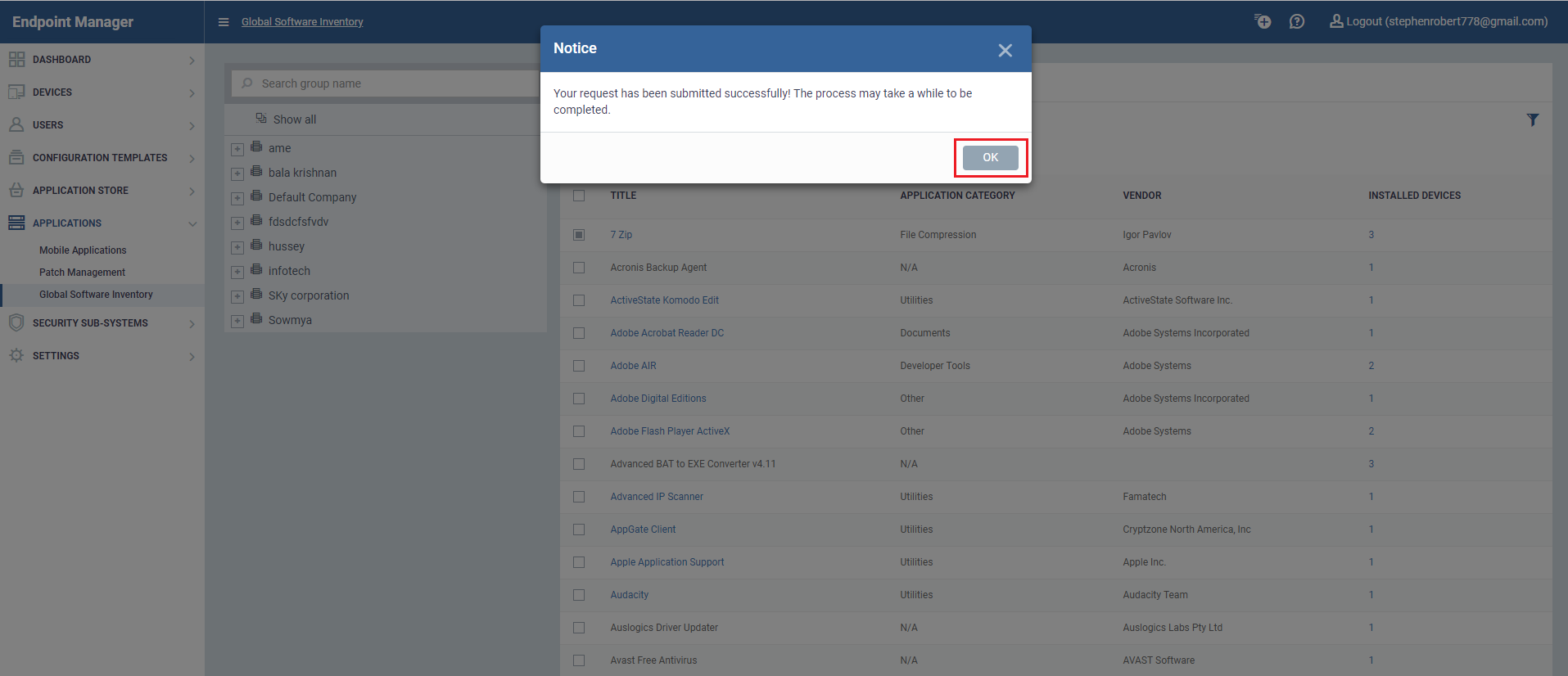
Task: Click the Security Sub-Systems shield icon
Action: tap(16, 322)
